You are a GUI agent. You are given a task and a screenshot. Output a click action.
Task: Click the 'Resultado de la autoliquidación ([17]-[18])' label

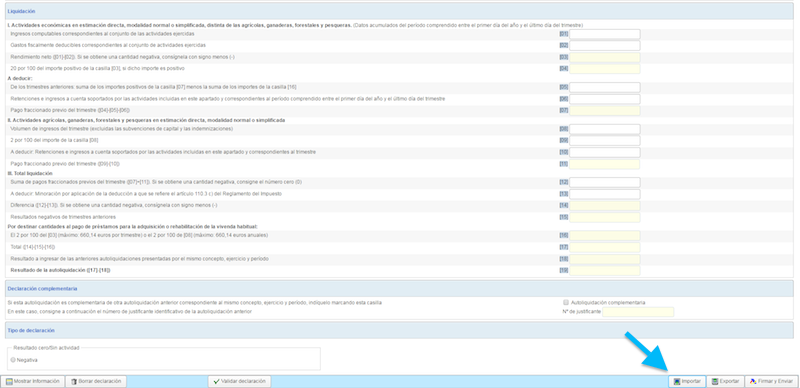[x=60, y=270]
